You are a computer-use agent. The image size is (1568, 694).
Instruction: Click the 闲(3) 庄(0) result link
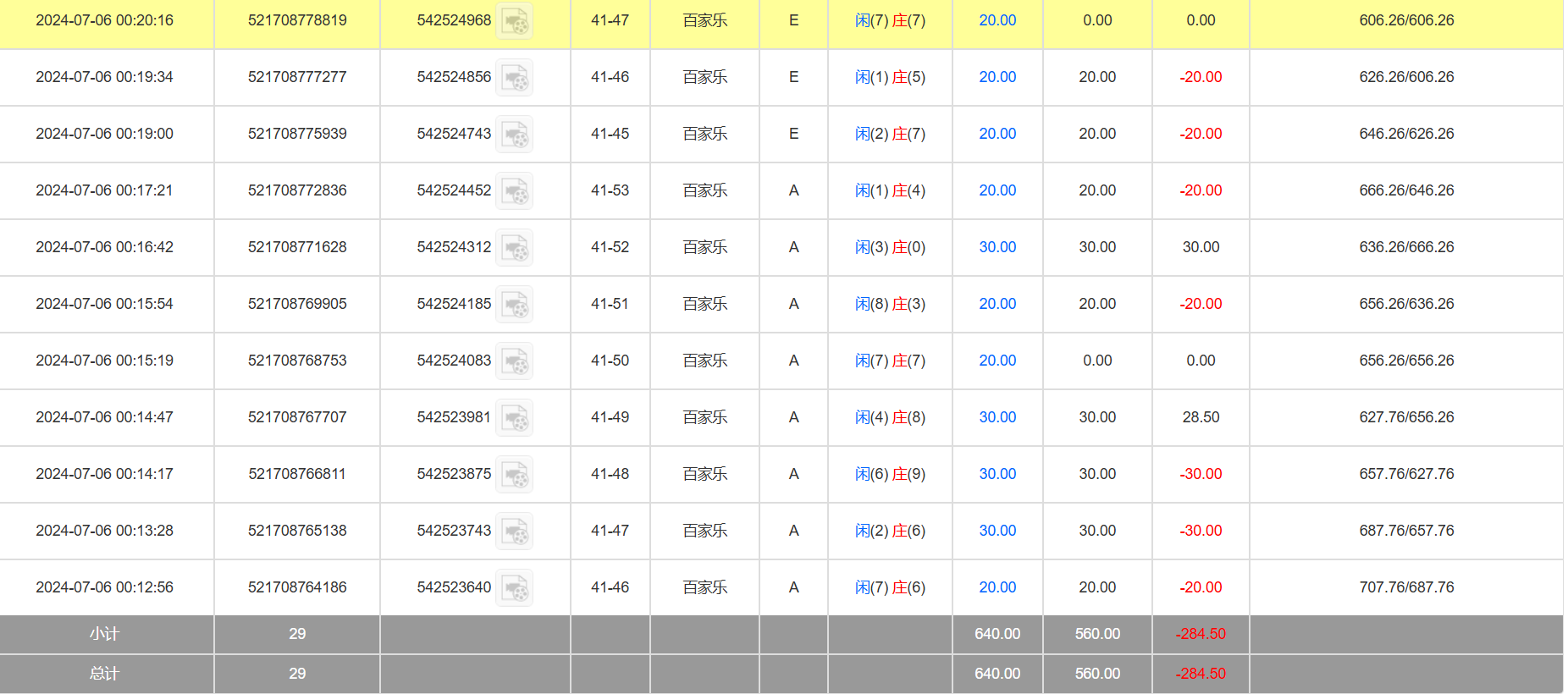[x=890, y=247]
